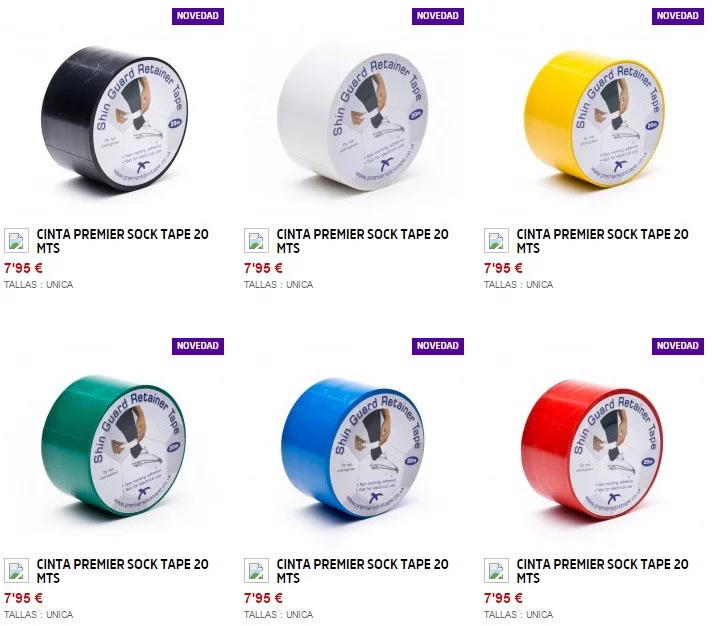
Task: Click the 7'95 € price under the yellow tape
Action: point(503,268)
